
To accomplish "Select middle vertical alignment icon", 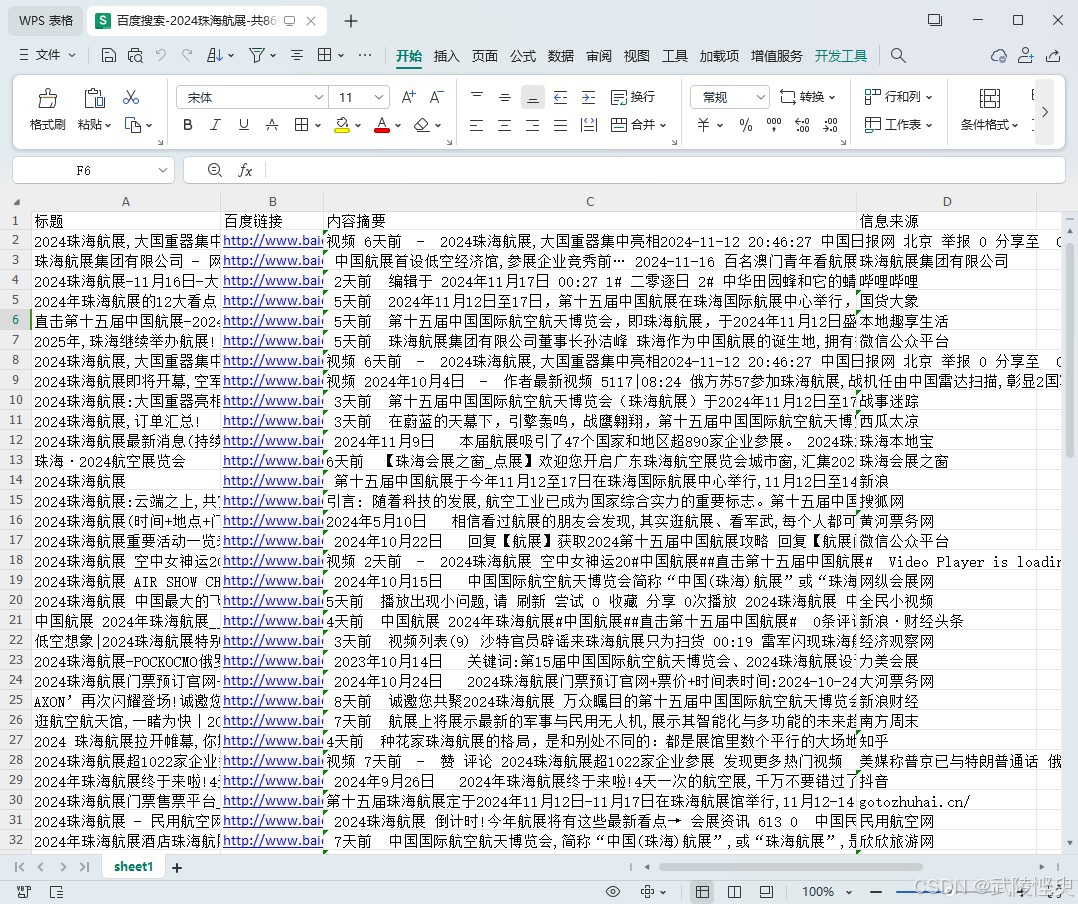I will [x=505, y=97].
